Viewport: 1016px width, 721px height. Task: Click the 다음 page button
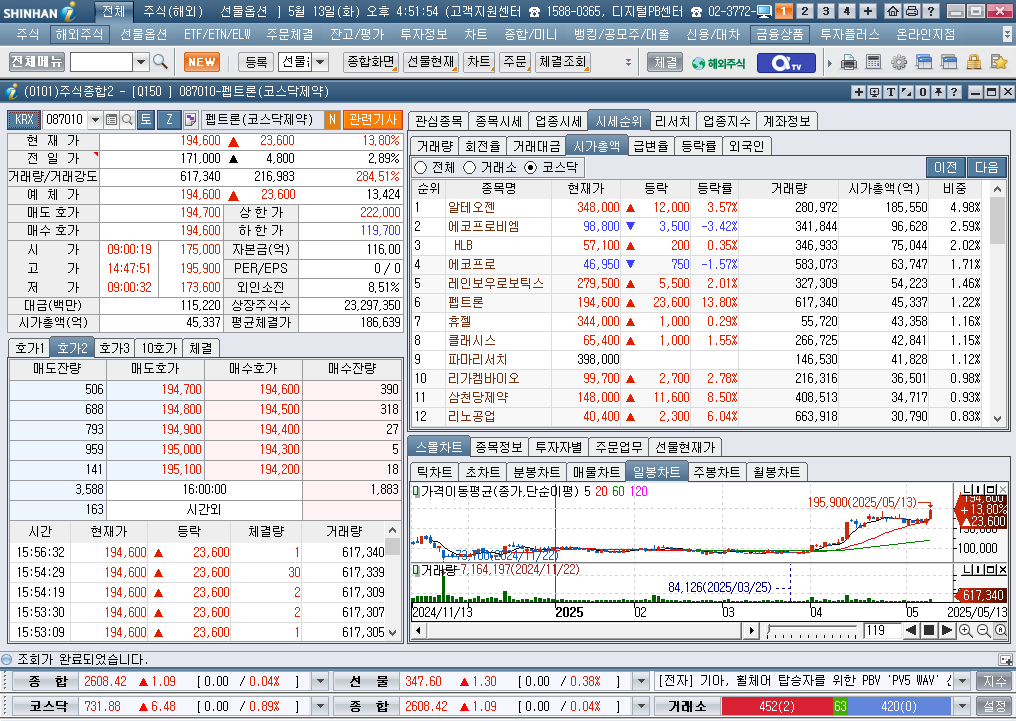click(x=987, y=168)
